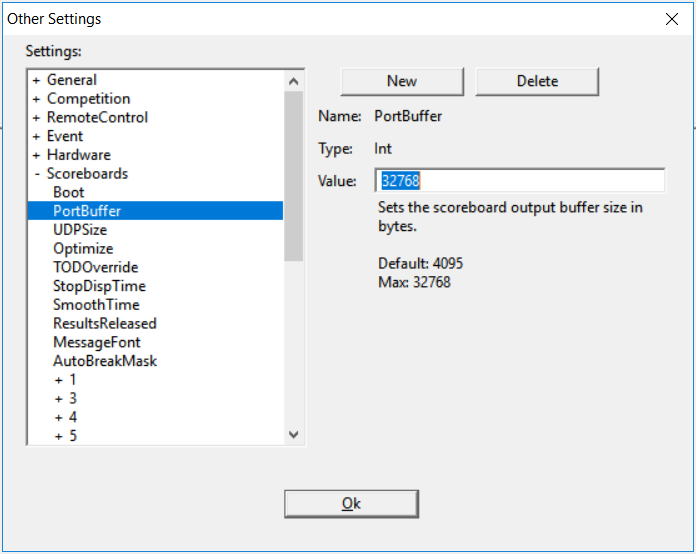The width and height of the screenshot is (696, 554).
Task: Select the UDPSize setting
Action: (80, 230)
